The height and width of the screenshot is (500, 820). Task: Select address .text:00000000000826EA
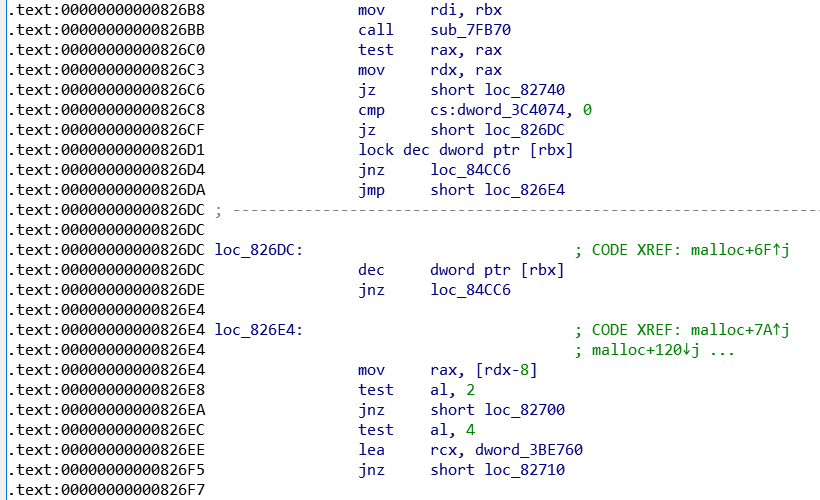[x=107, y=410]
